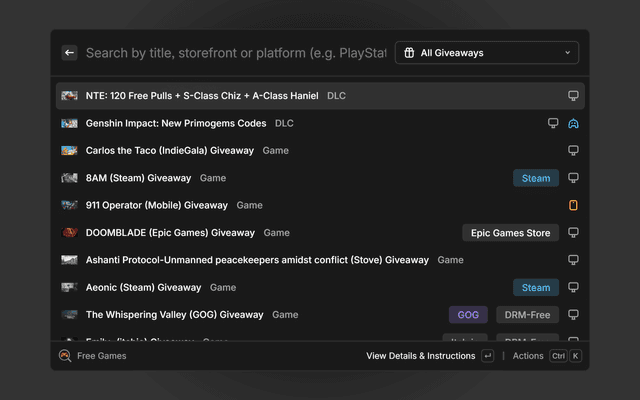Screen dimensions: 640x400
Task: Click PC monitor icon on DOOMBLADE row
Action: [573, 233]
